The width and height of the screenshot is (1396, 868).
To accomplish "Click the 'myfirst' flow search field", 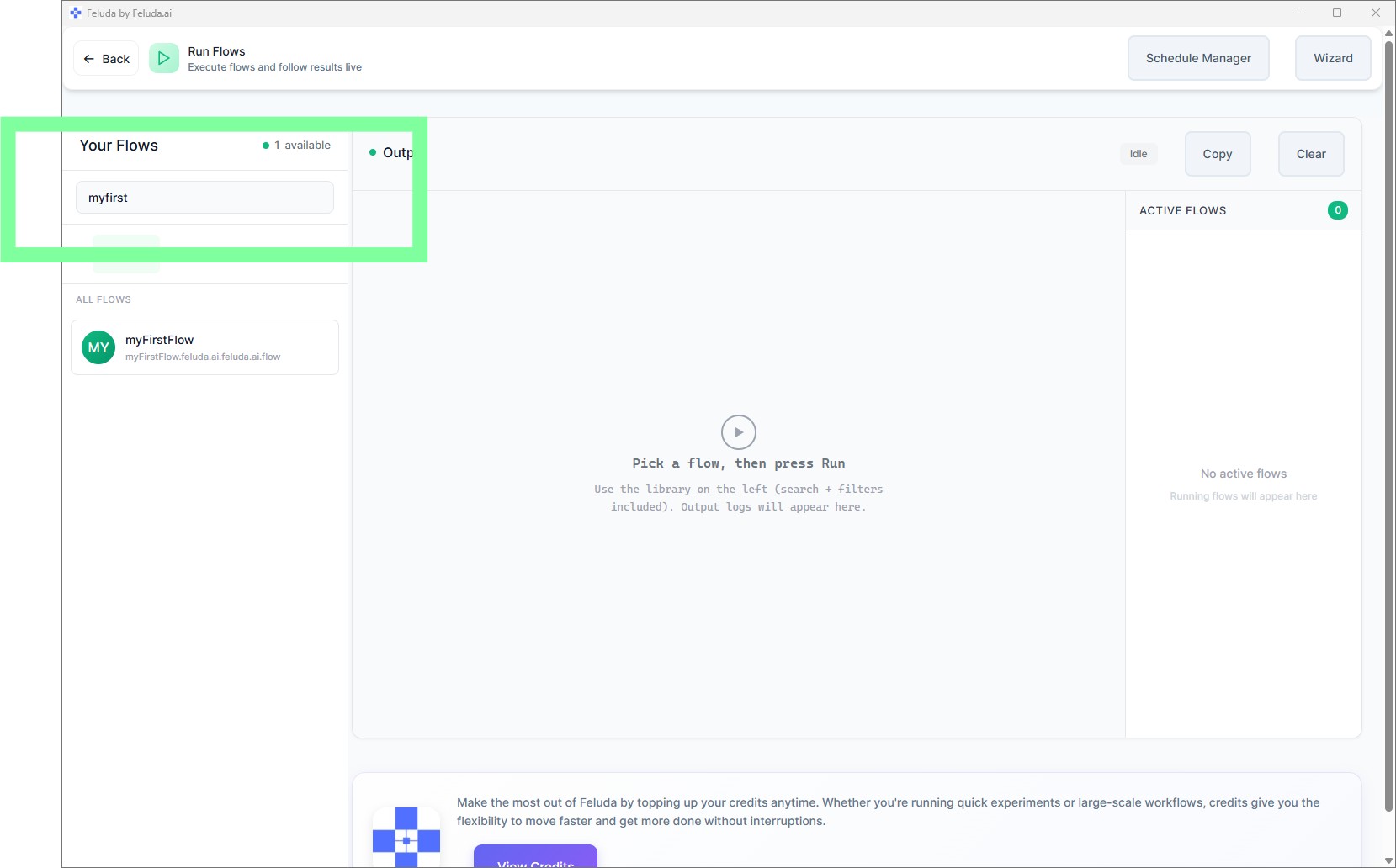I will [x=204, y=197].
